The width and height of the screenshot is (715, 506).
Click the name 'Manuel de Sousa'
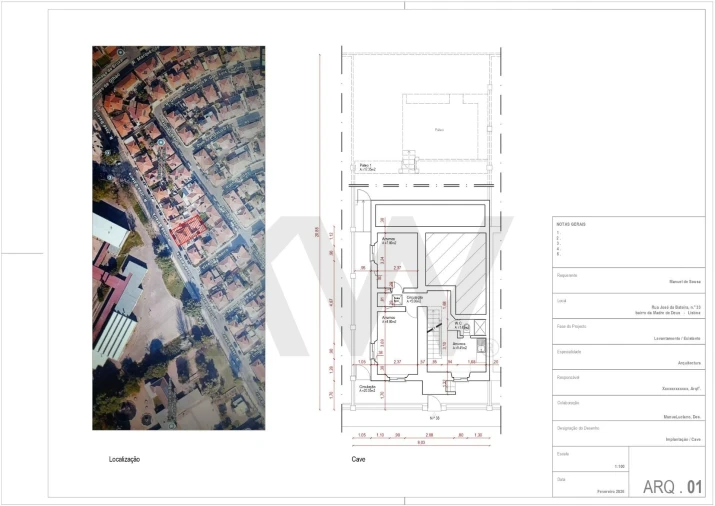pos(684,282)
